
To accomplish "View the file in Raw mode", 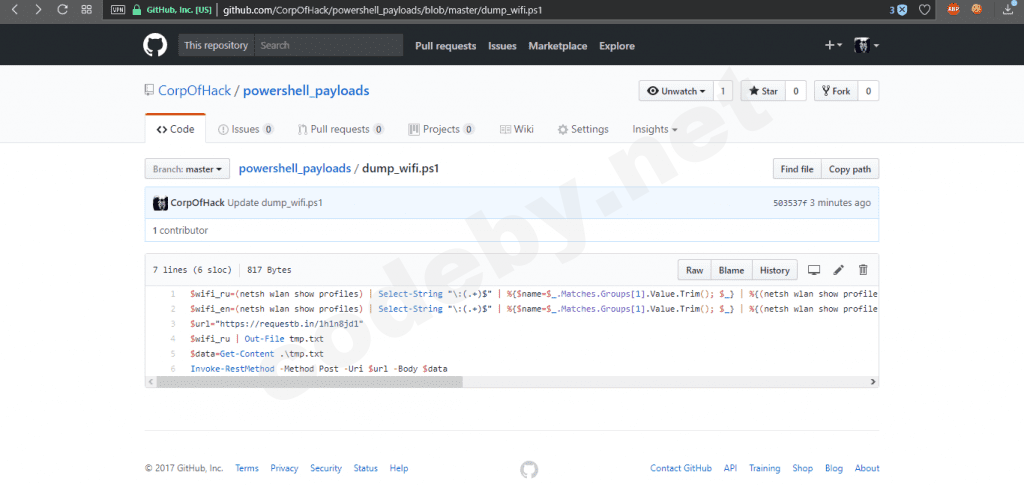I will pyautogui.click(x=694, y=270).
